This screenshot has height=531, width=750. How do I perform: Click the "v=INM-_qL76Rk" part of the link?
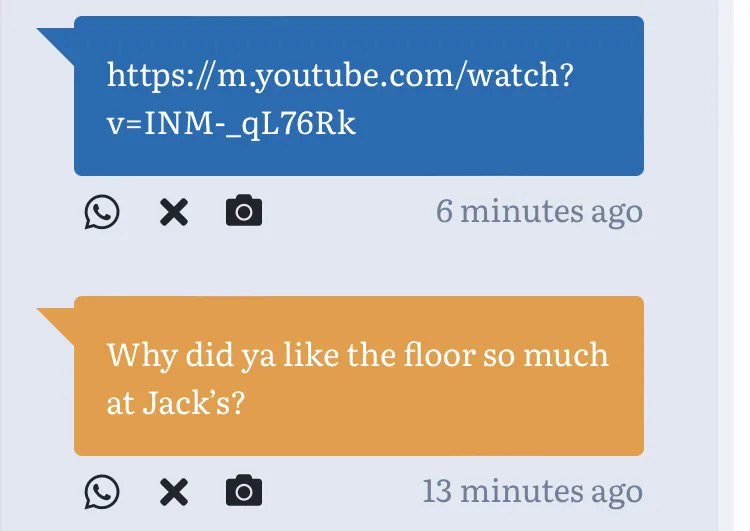point(231,124)
